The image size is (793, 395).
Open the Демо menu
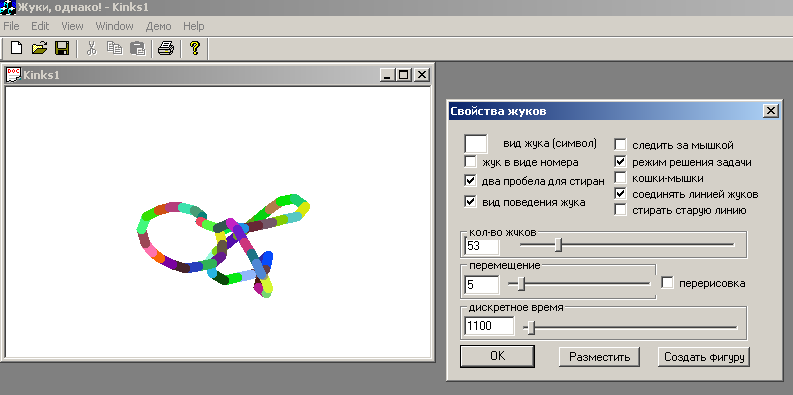[158, 26]
